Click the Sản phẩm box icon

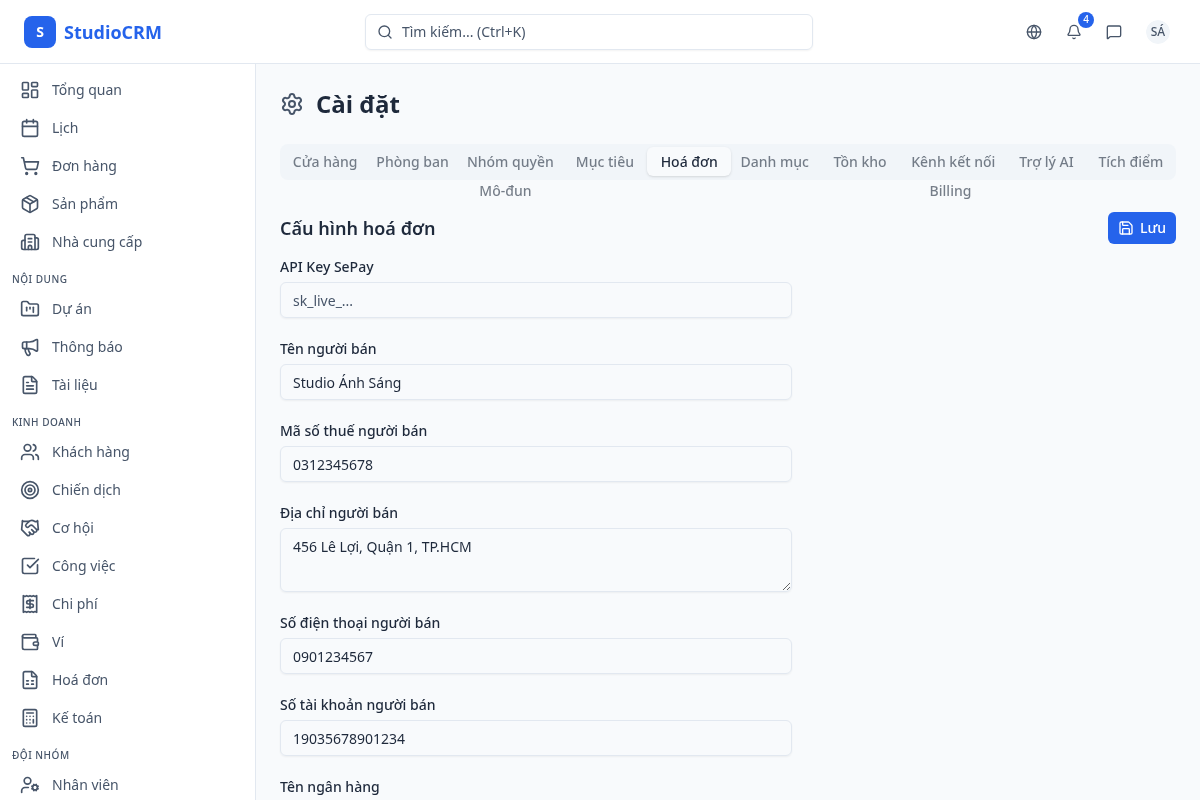tap(30, 204)
